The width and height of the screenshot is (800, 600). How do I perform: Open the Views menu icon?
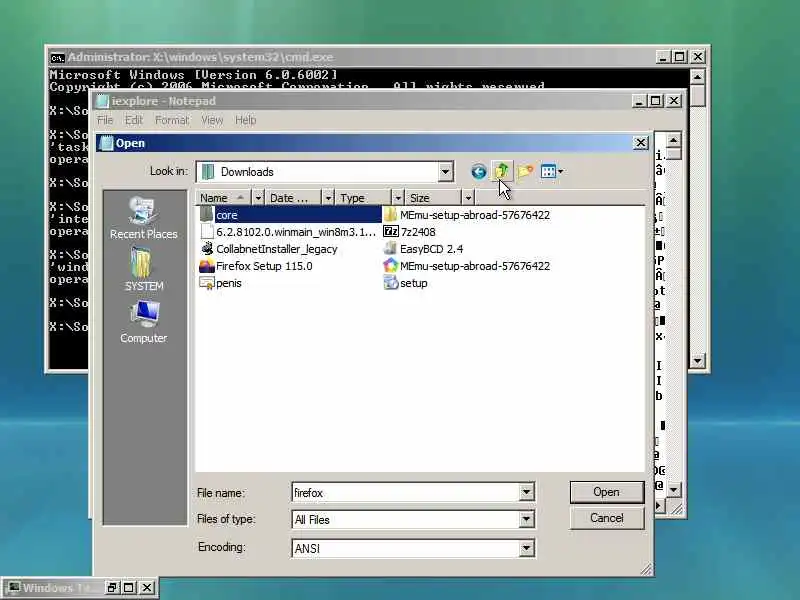coord(548,171)
